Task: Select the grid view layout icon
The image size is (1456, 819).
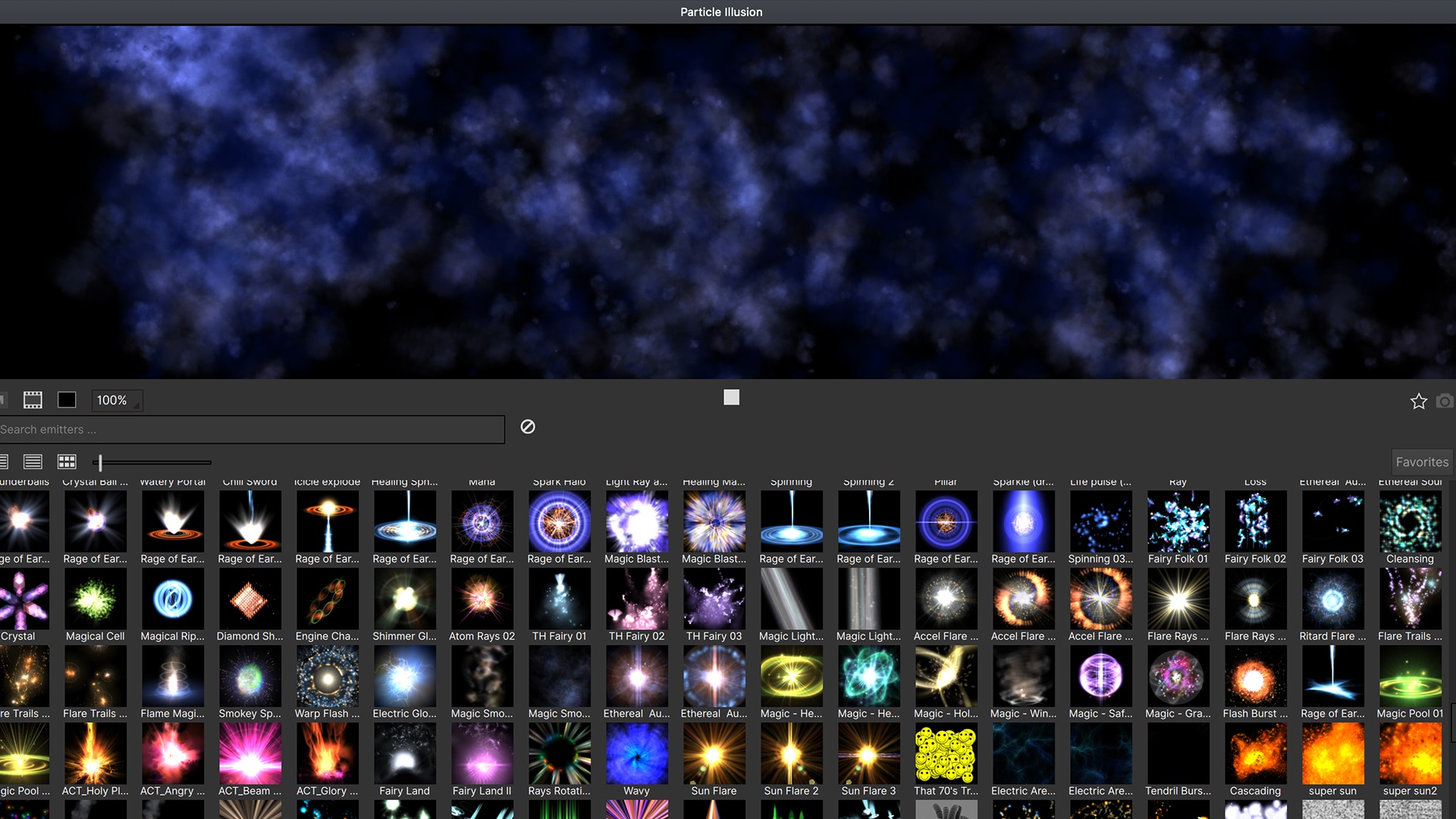Action: (x=66, y=461)
